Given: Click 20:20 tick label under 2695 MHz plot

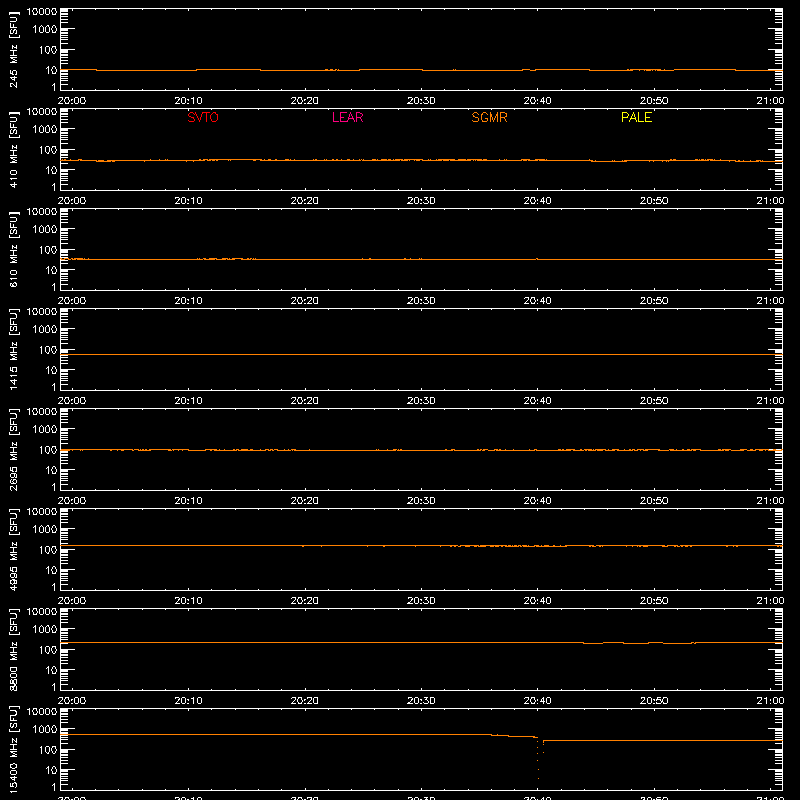Looking at the screenshot, I should (305, 501).
